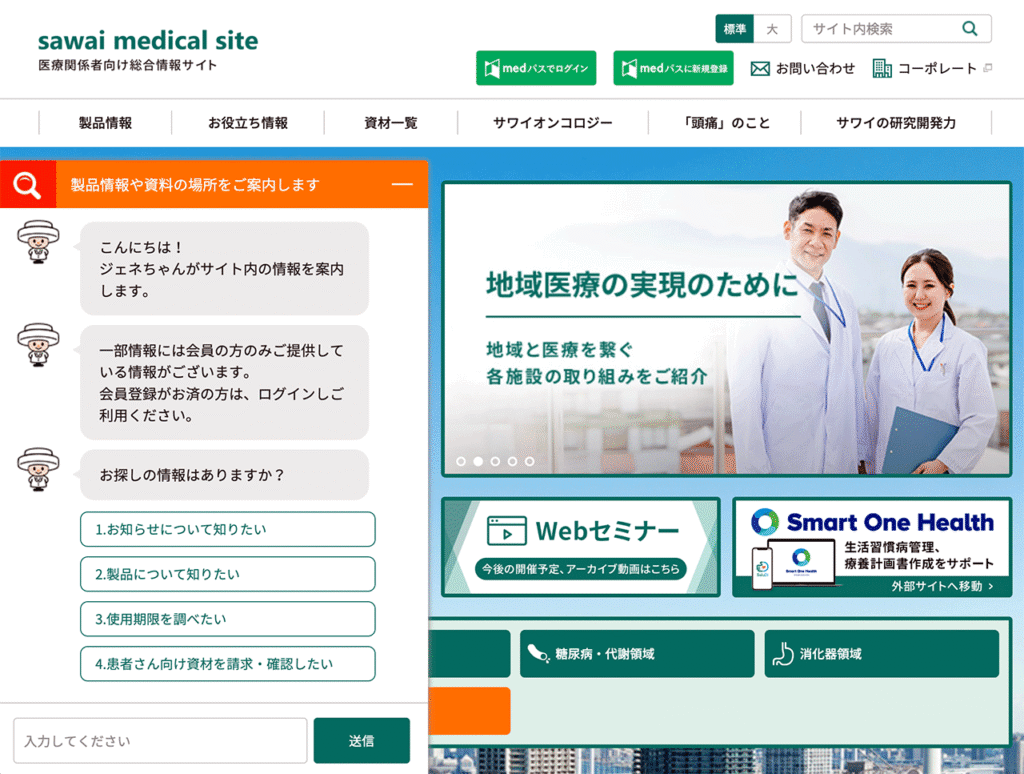
Task: Switch text size to 大
Action: point(772,29)
